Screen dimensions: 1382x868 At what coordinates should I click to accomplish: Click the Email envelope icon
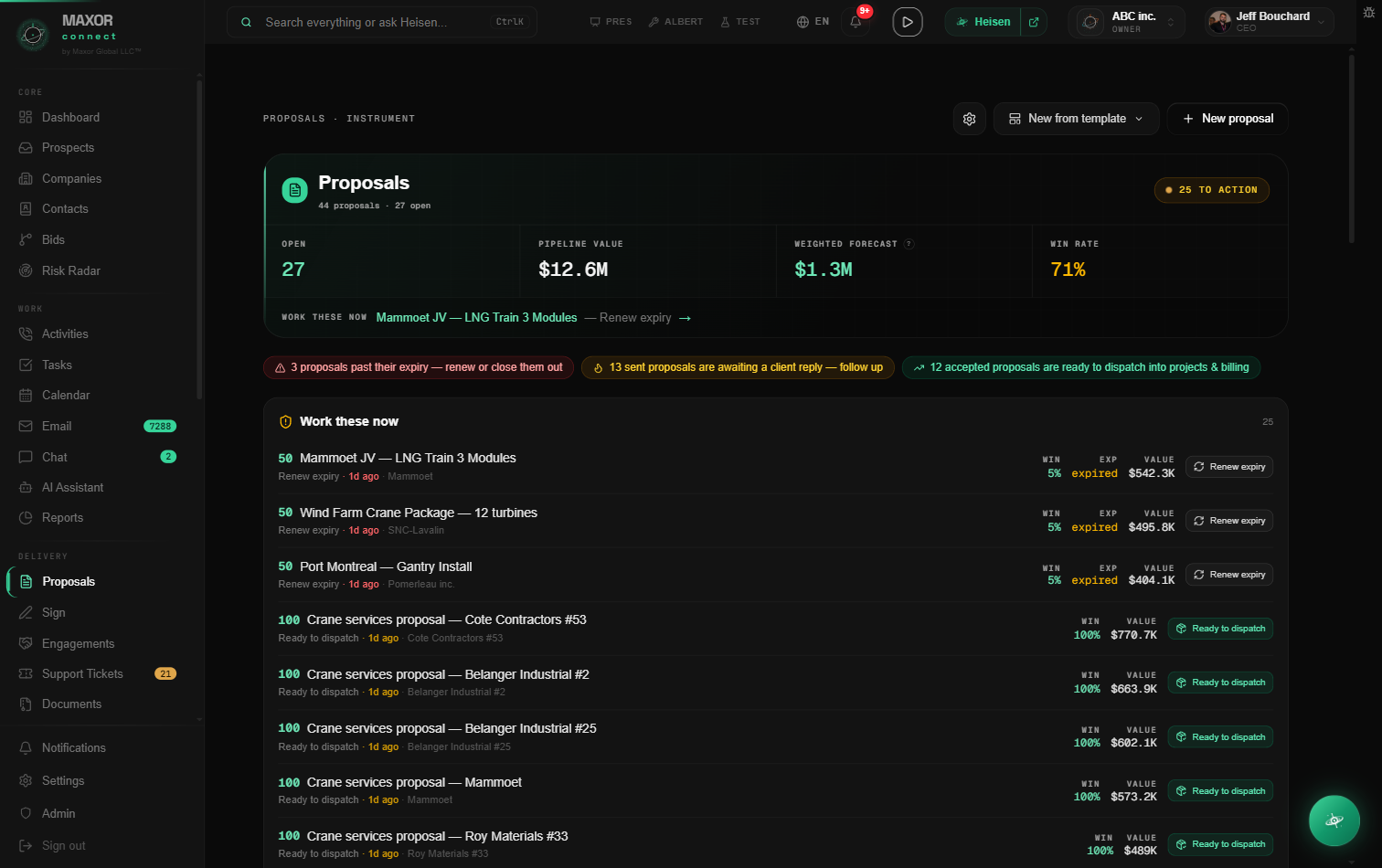click(26, 426)
